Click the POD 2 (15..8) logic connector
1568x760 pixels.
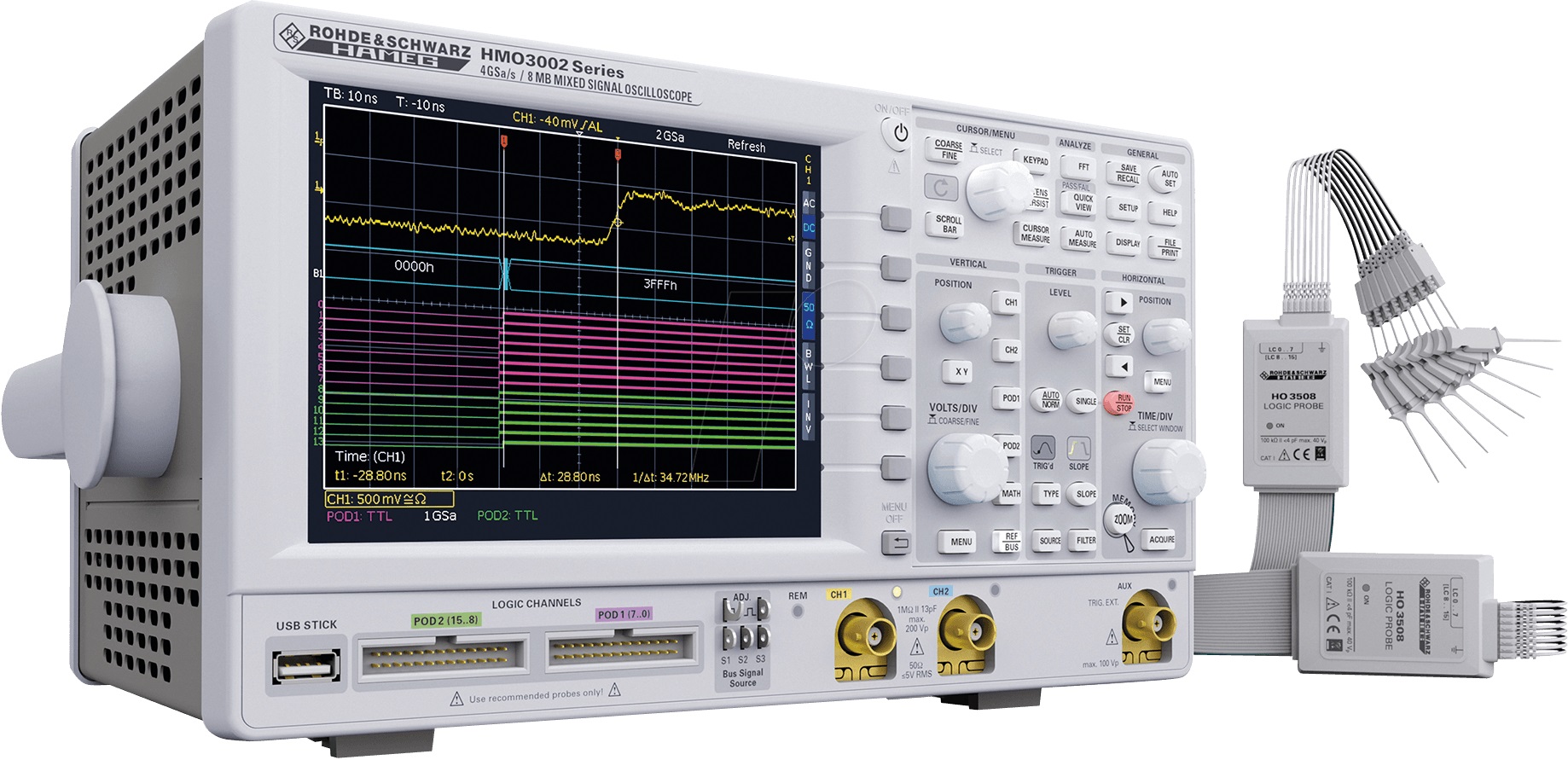click(443, 658)
